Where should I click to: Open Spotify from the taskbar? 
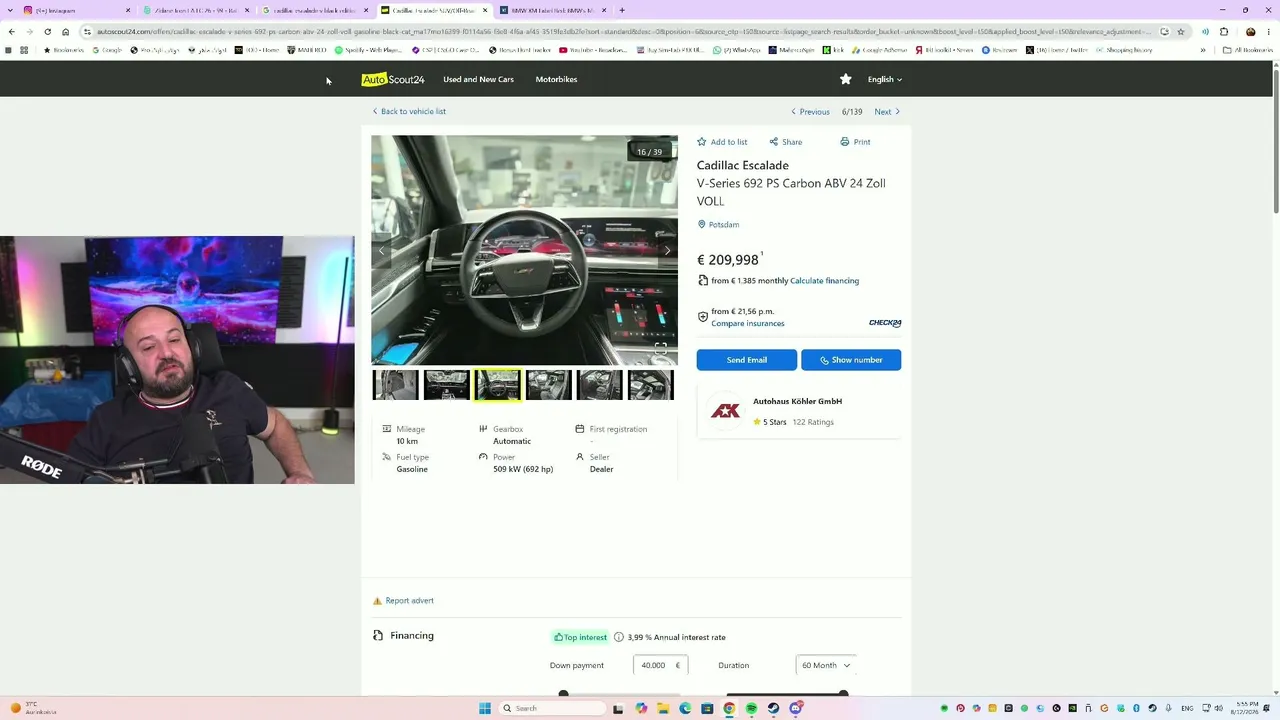point(751,708)
